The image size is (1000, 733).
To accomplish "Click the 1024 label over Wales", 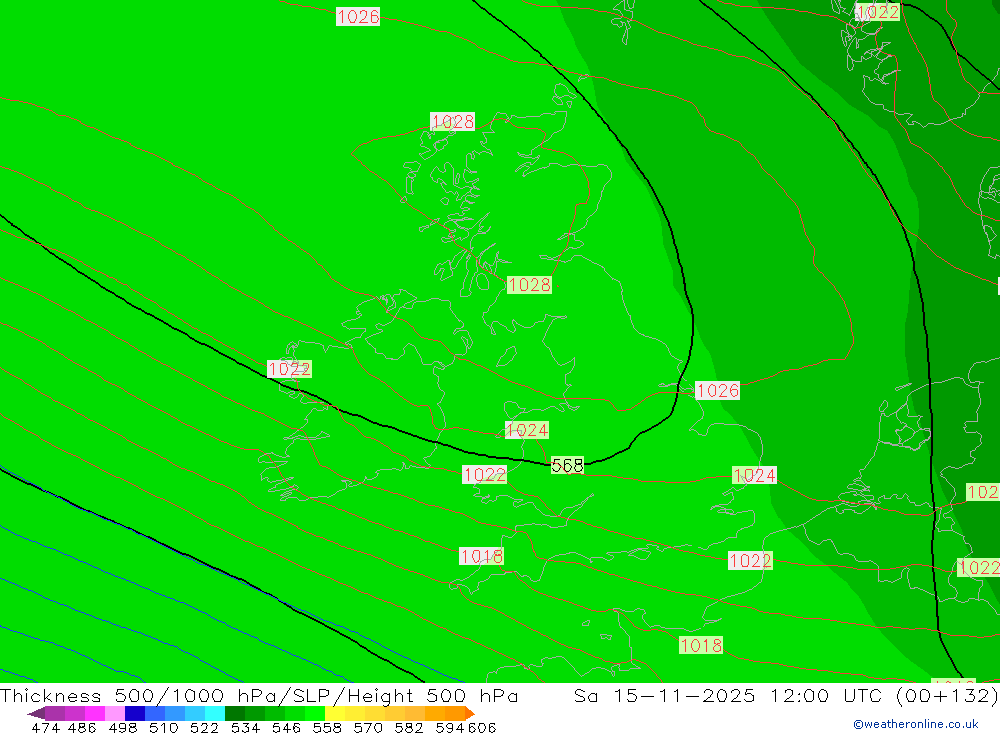I will click(x=527, y=430).
